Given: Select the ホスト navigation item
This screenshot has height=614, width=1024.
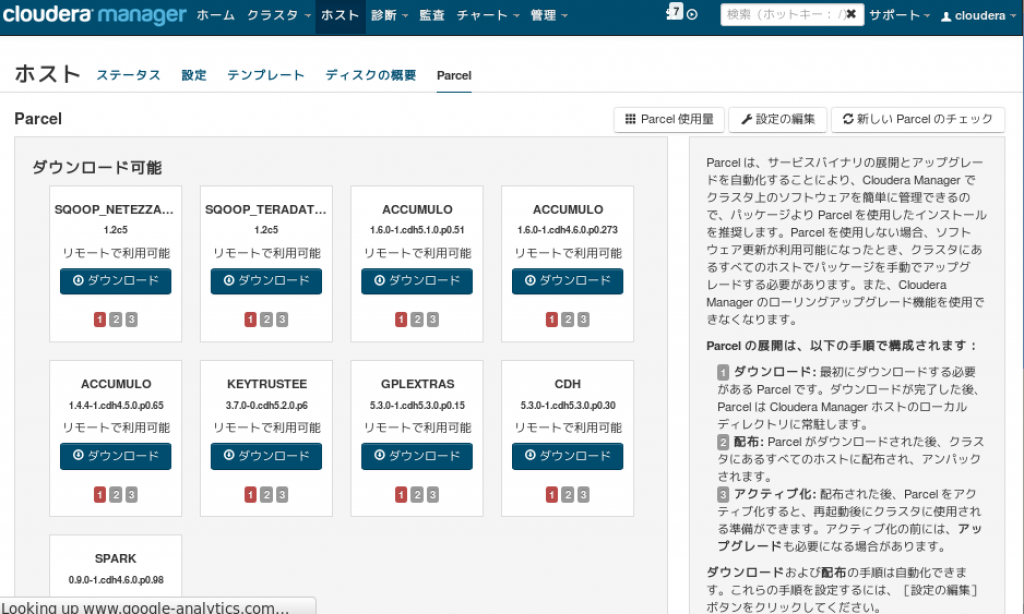Looking at the screenshot, I should coord(340,16).
